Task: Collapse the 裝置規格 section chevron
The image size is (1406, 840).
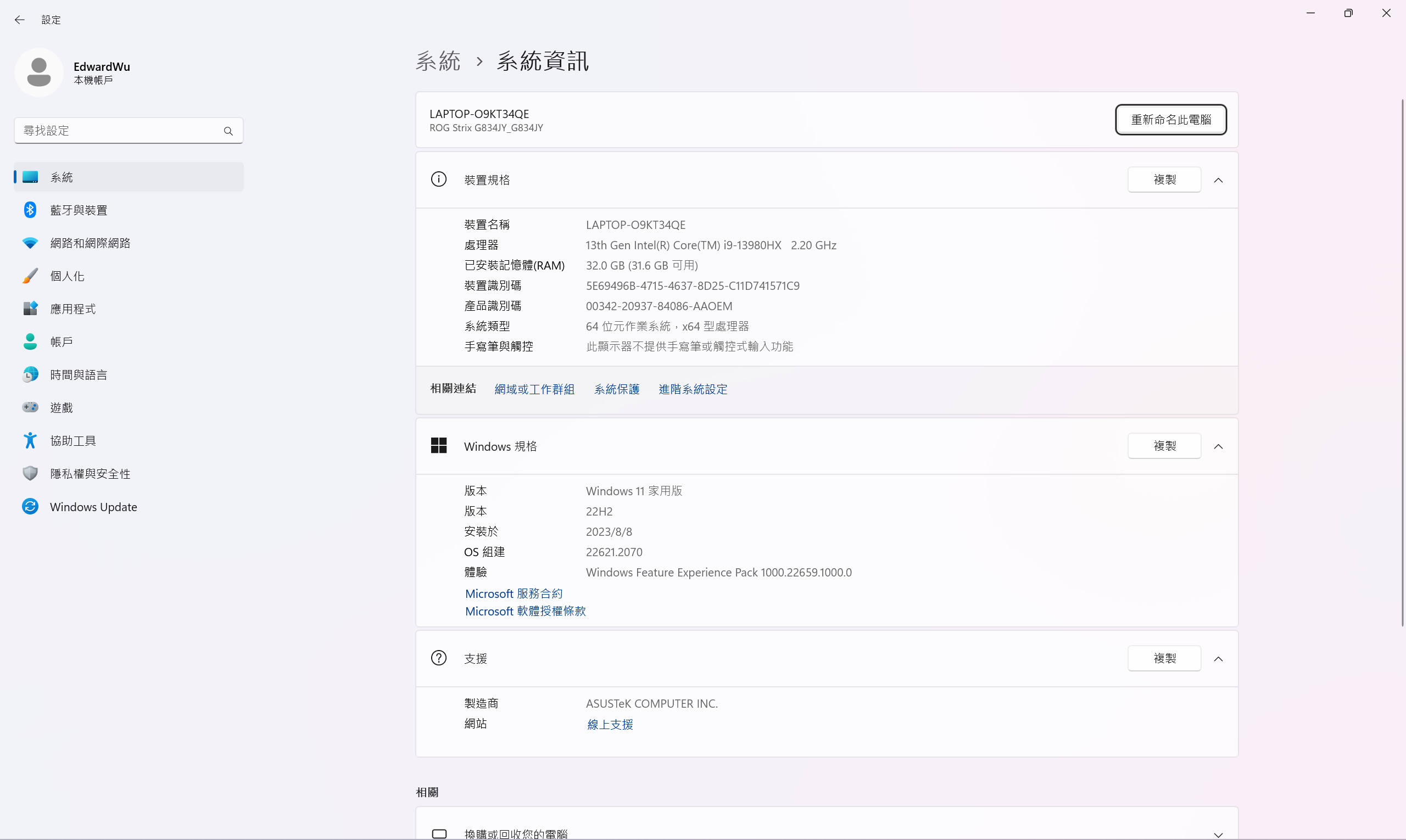Action: (x=1218, y=180)
